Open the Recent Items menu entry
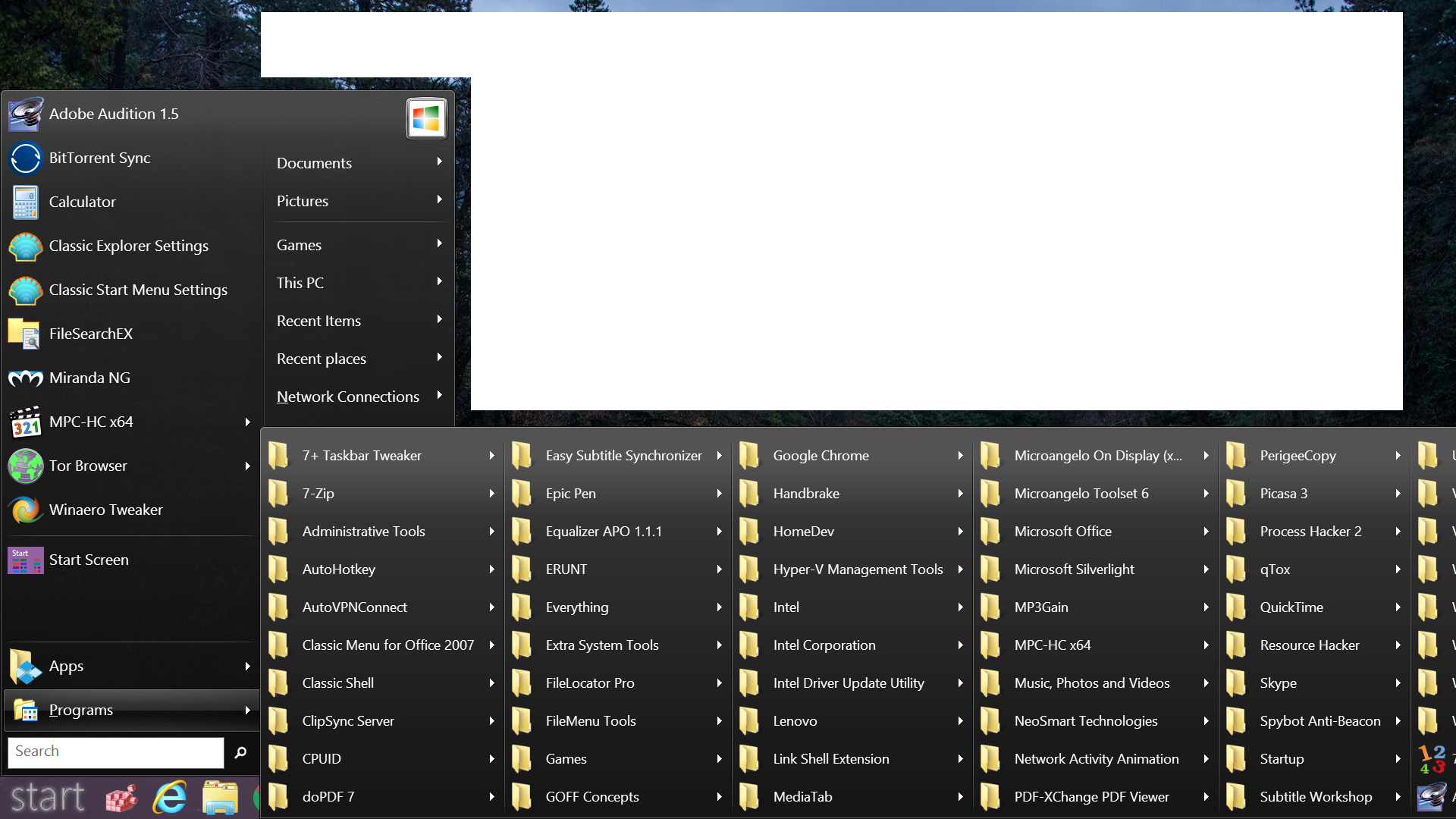The image size is (1456, 819). coord(318,321)
